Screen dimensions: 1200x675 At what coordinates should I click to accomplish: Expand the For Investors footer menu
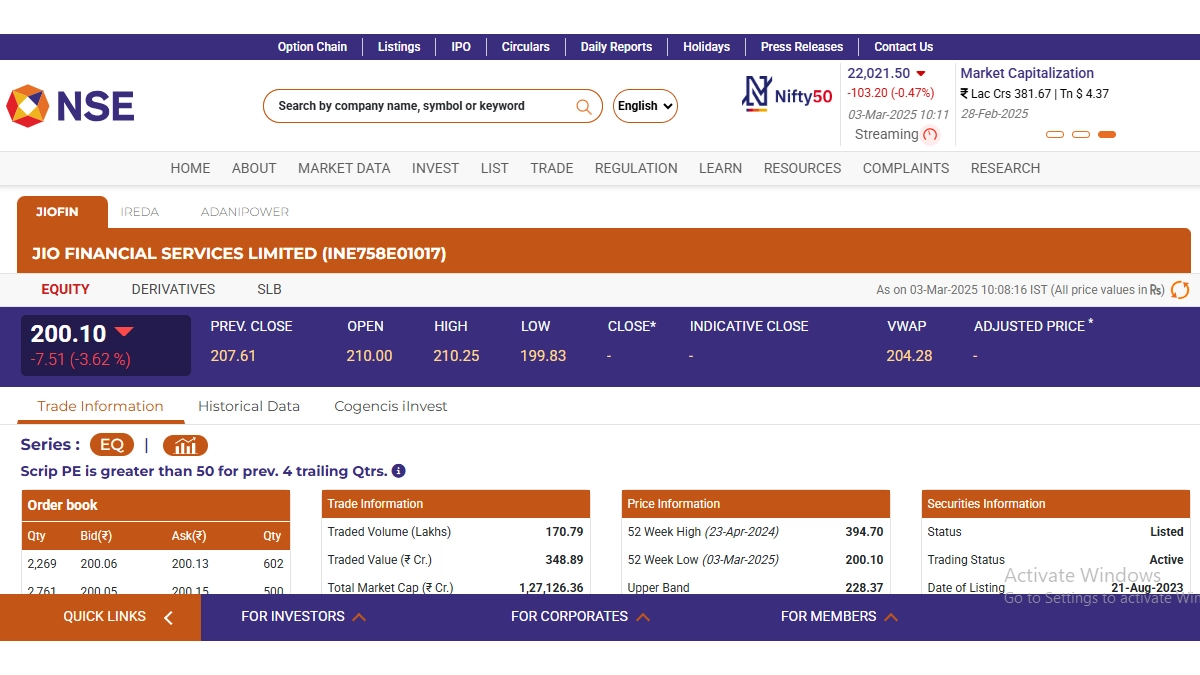303,617
